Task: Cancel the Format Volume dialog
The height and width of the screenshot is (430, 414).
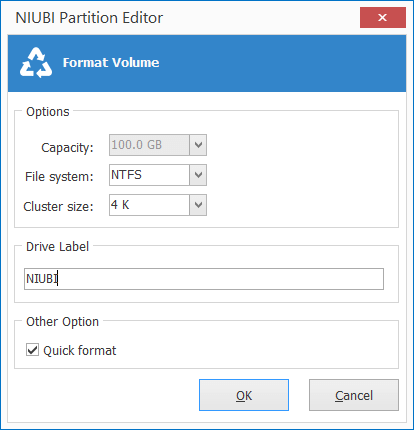Action: [x=354, y=395]
